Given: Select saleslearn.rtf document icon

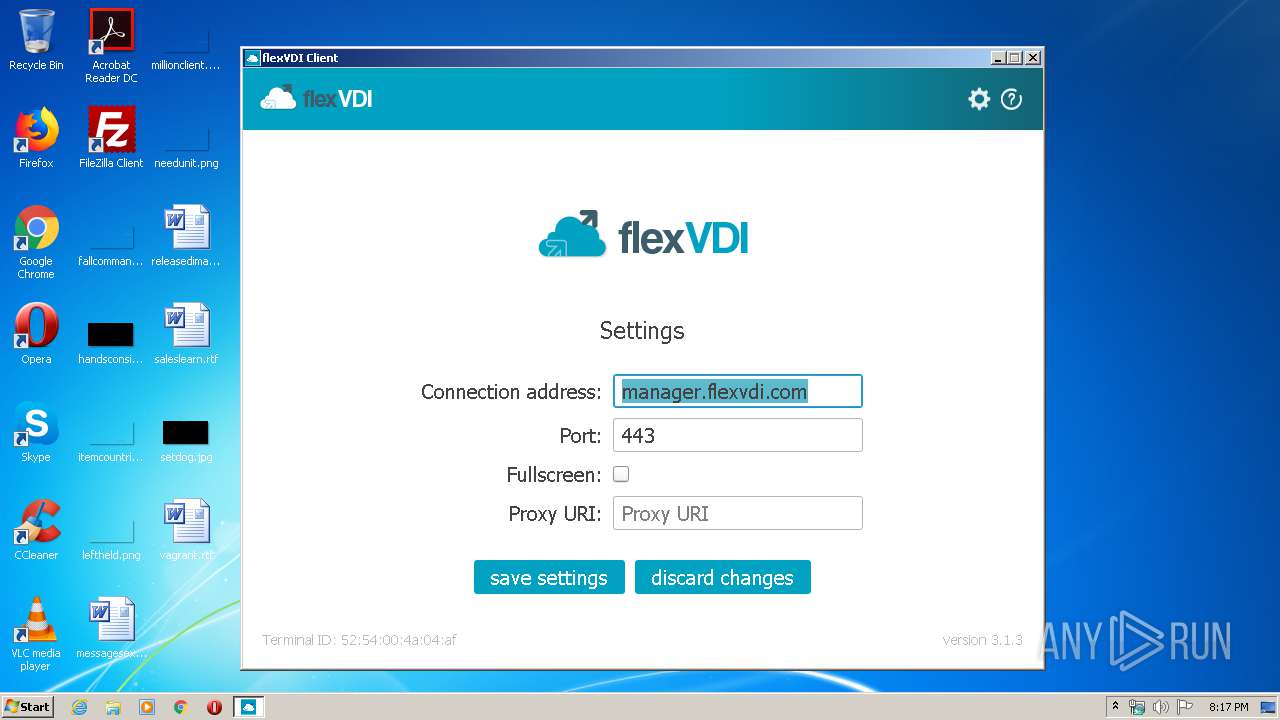Looking at the screenshot, I should (x=186, y=334).
